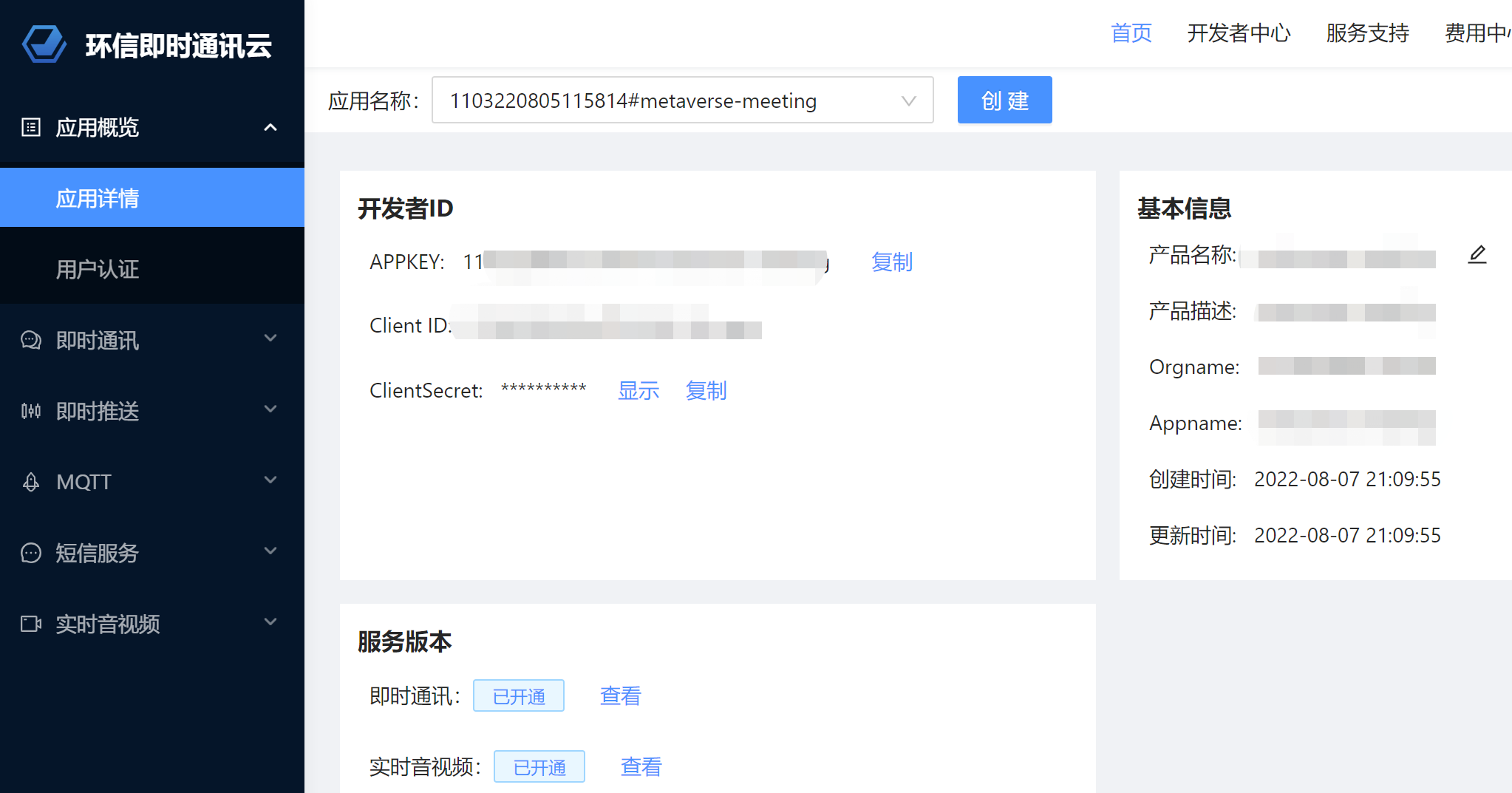Toggle 已开通 status for 即时通讯
1512x793 pixels.
pos(518,695)
